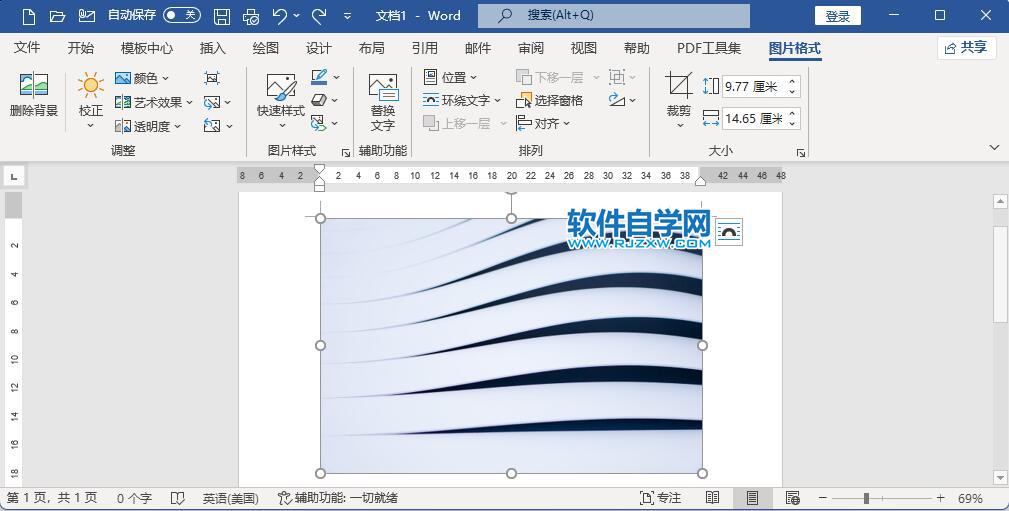Image resolution: width=1009 pixels, height=511 pixels.
Task: Undo the last action
Action: (x=279, y=16)
